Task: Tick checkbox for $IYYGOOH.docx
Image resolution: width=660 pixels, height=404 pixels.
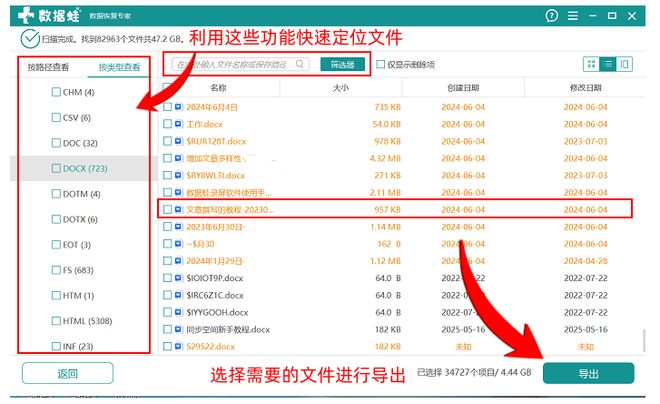Action: point(168,312)
